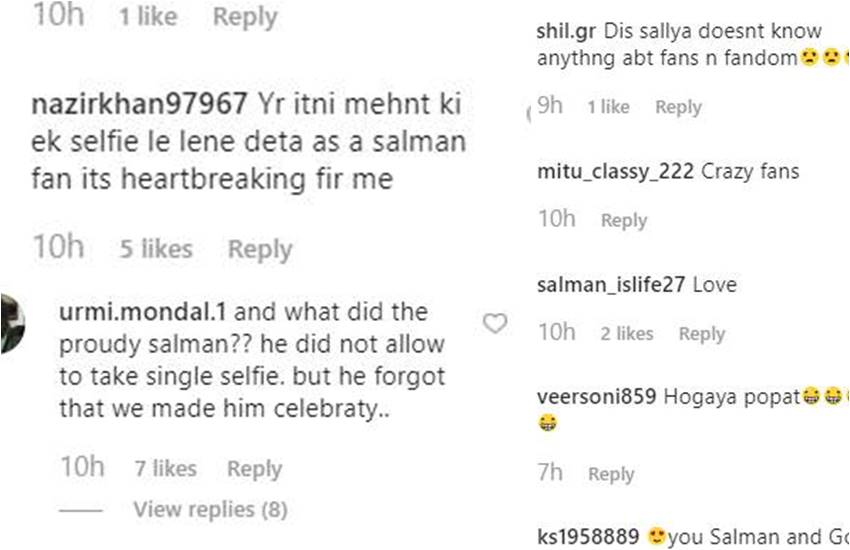Screen dimensions: 850x550
Task: Like the urmi.mondal.1 comment with the heart icon
Action: [495, 323]
